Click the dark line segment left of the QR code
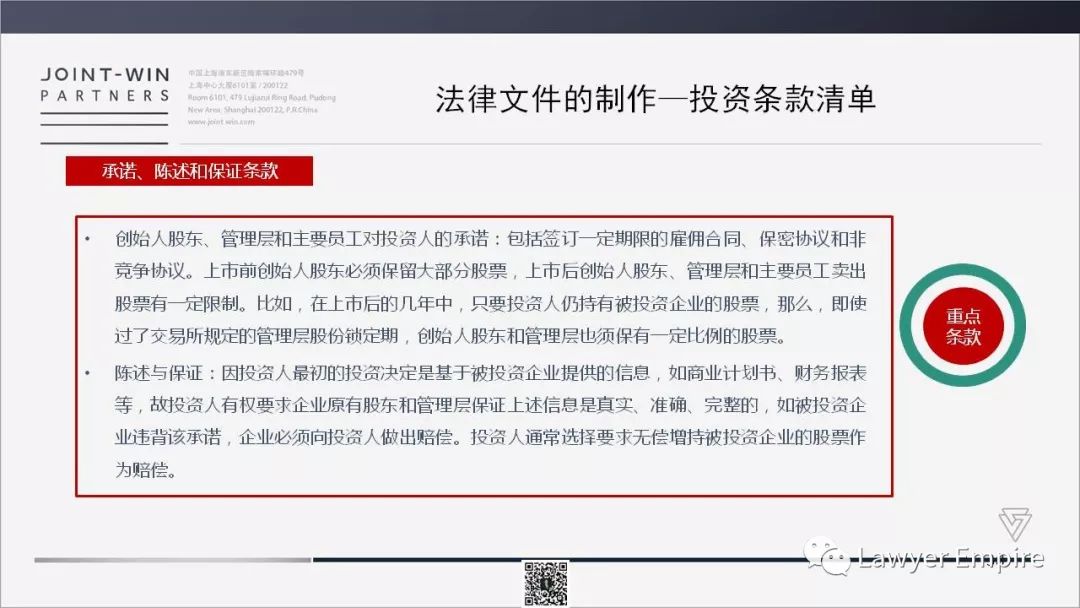1080x608 pixels. (x=418, y=559)
